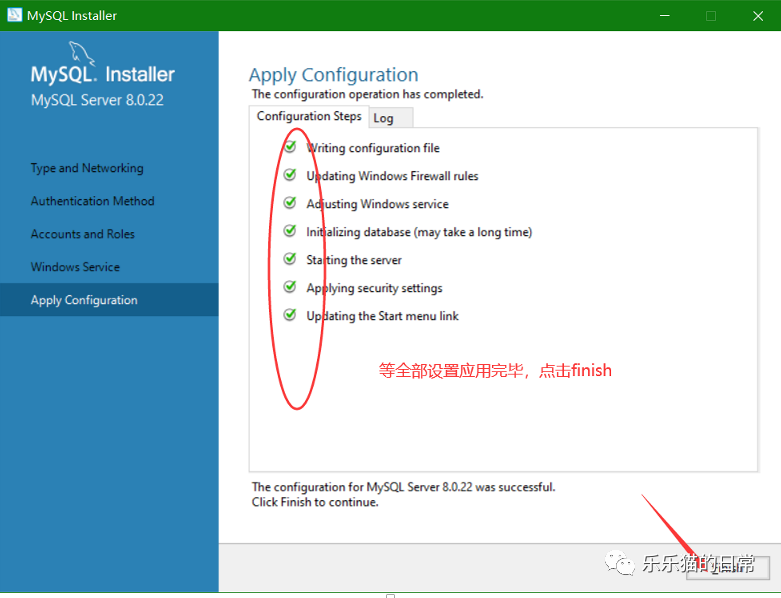Click the MySQL dolphin logo
This screenshot has width=781, height=598.
(81, 53)
